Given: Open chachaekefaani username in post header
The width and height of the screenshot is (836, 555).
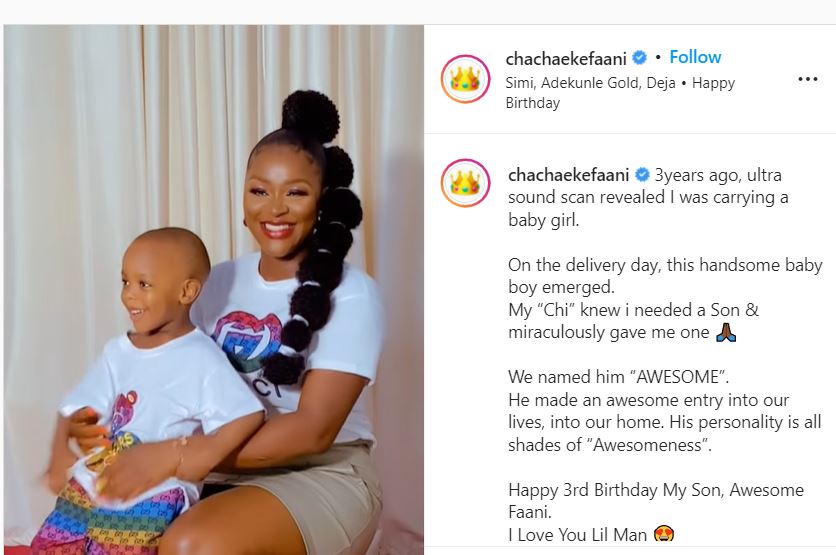Looking at the screenshot, I should (x=566, y=58).
